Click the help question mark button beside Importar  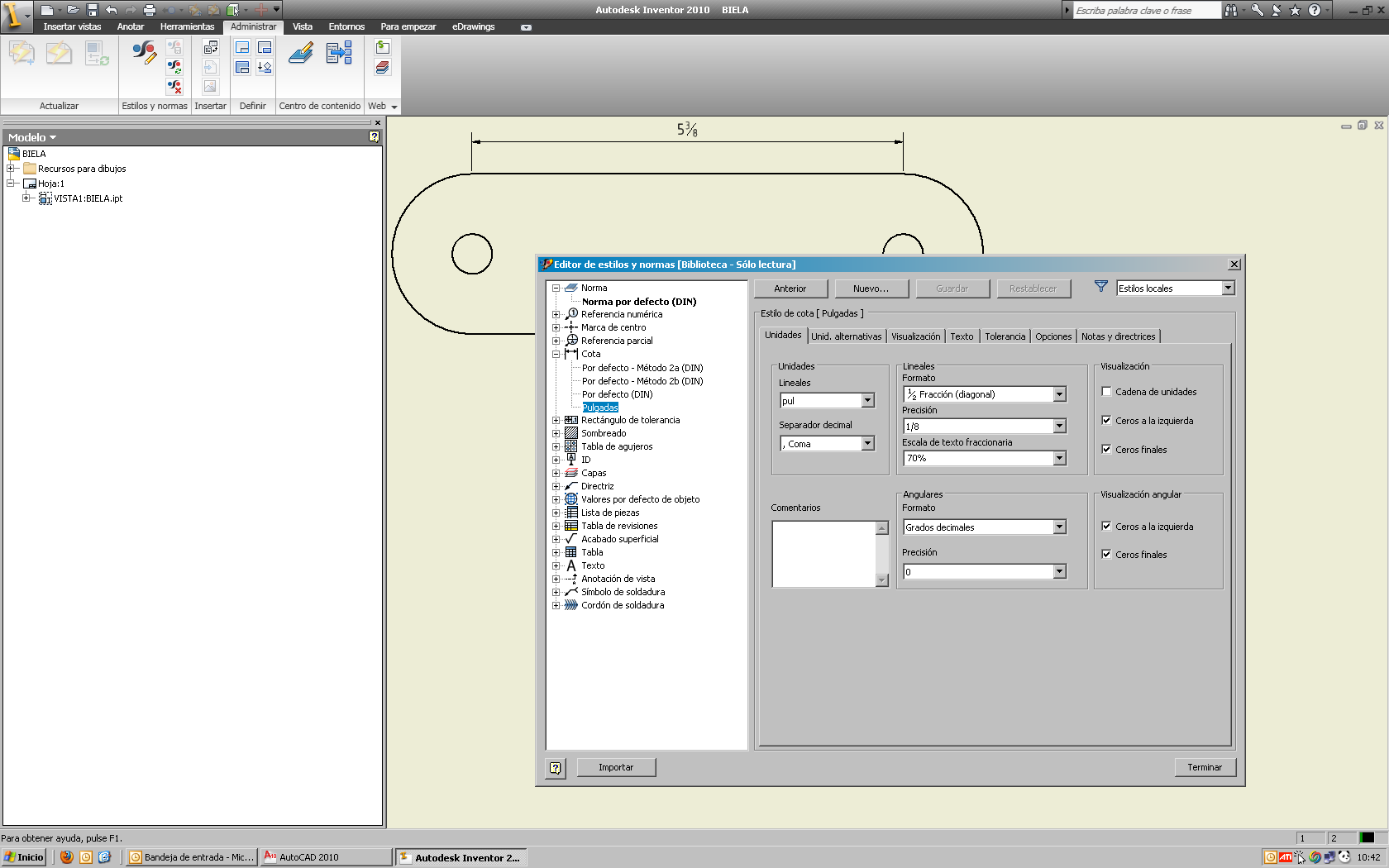coord(556,768)
